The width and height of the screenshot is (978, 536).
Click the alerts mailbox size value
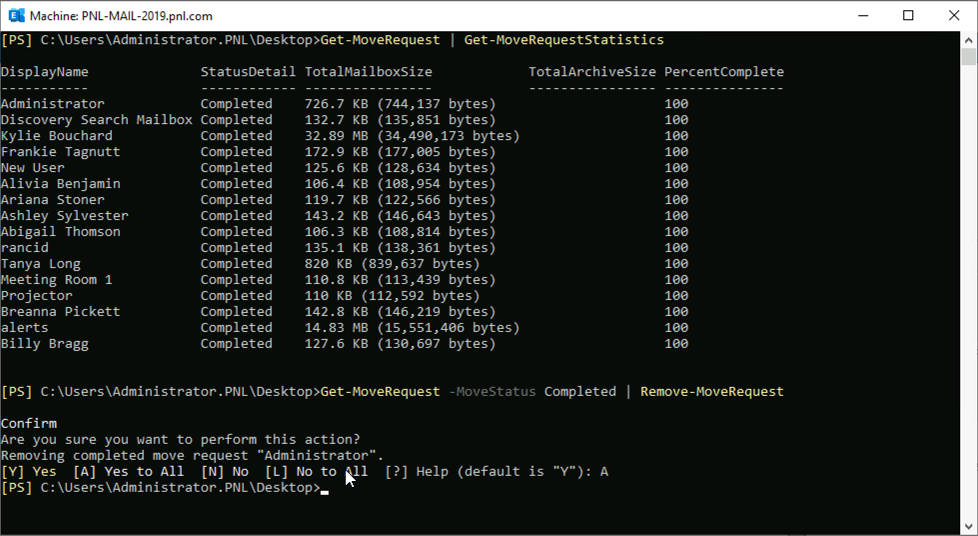point(412,328)
